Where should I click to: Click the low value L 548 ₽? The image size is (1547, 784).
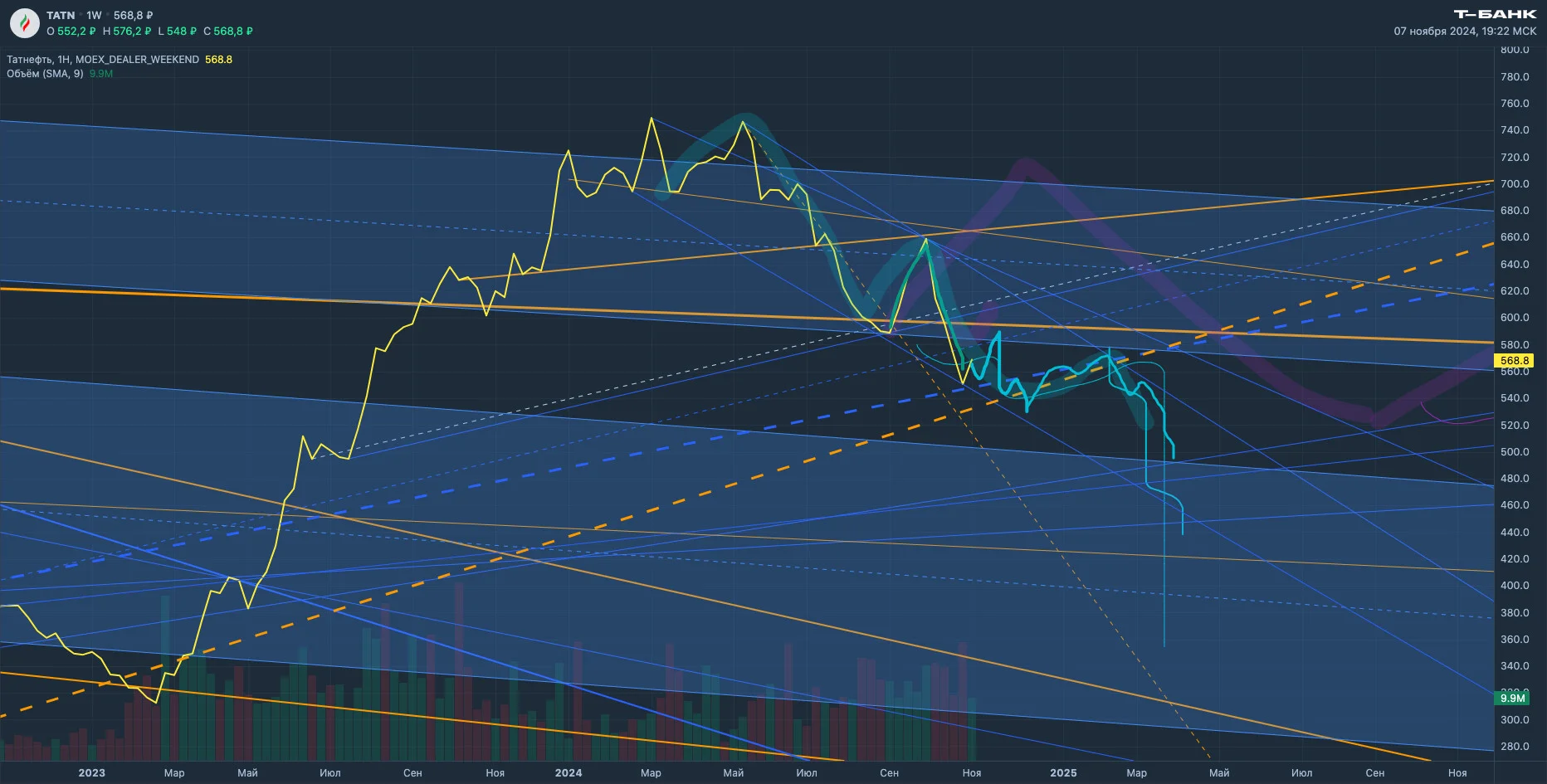pyautogui.click(x=178, y=32)
